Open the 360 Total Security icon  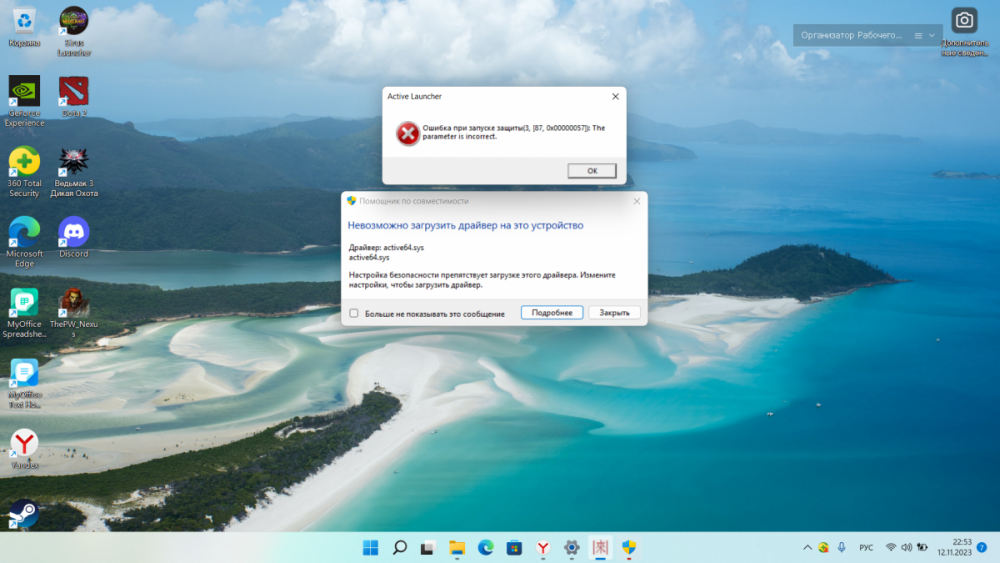click(24, 163)
